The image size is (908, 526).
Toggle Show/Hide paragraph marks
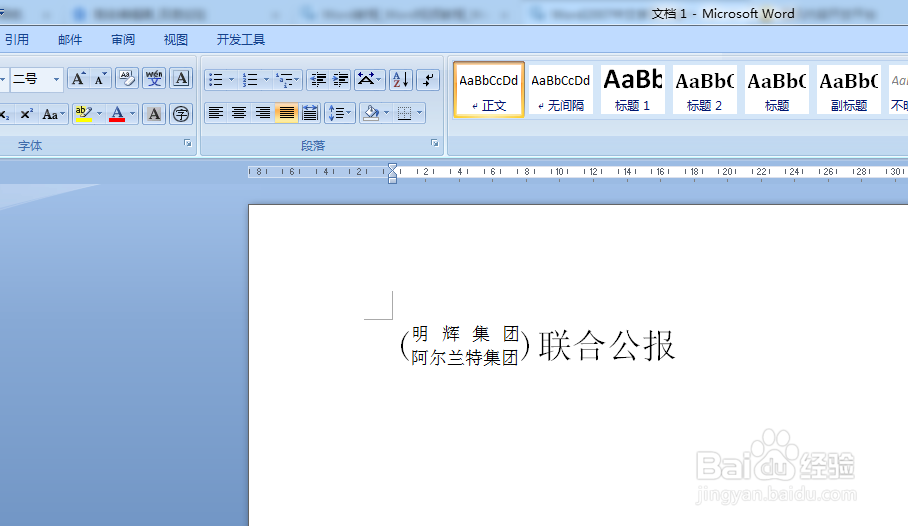click(x=428, y=80)
